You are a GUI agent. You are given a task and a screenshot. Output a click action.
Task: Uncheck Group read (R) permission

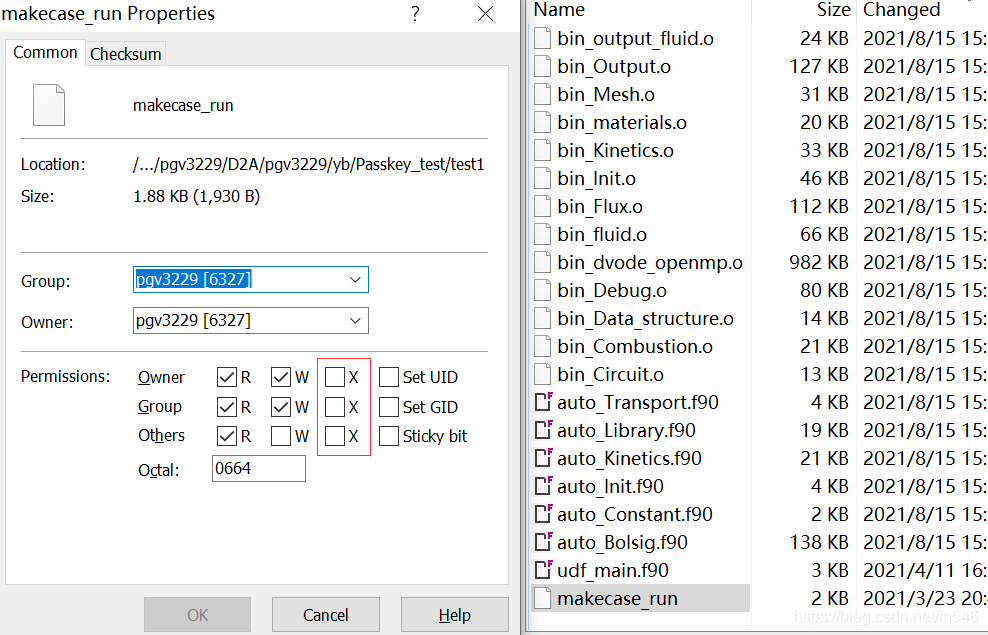[x=226, y=406]
